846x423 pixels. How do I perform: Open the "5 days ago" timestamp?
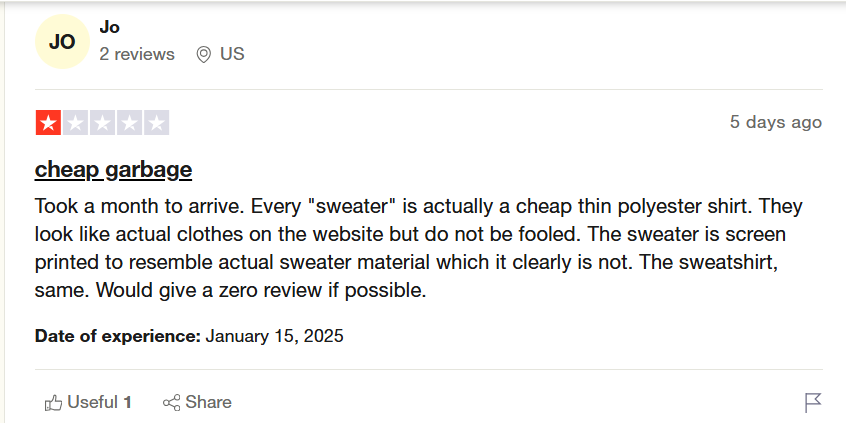coord(775,122)
